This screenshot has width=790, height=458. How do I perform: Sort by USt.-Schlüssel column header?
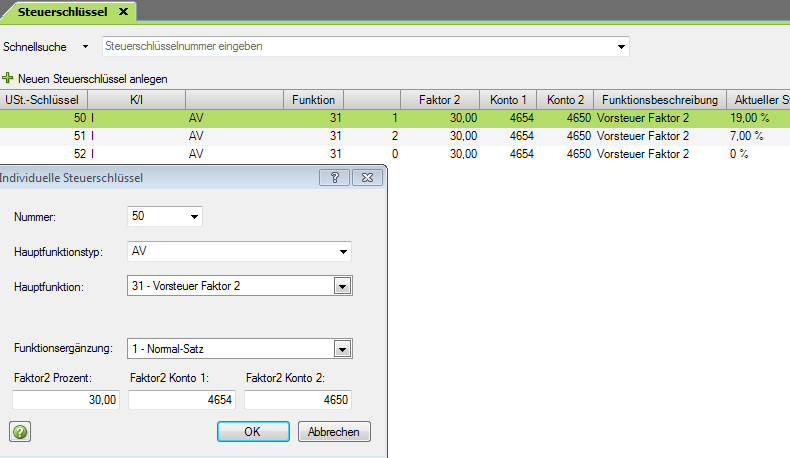43,100
